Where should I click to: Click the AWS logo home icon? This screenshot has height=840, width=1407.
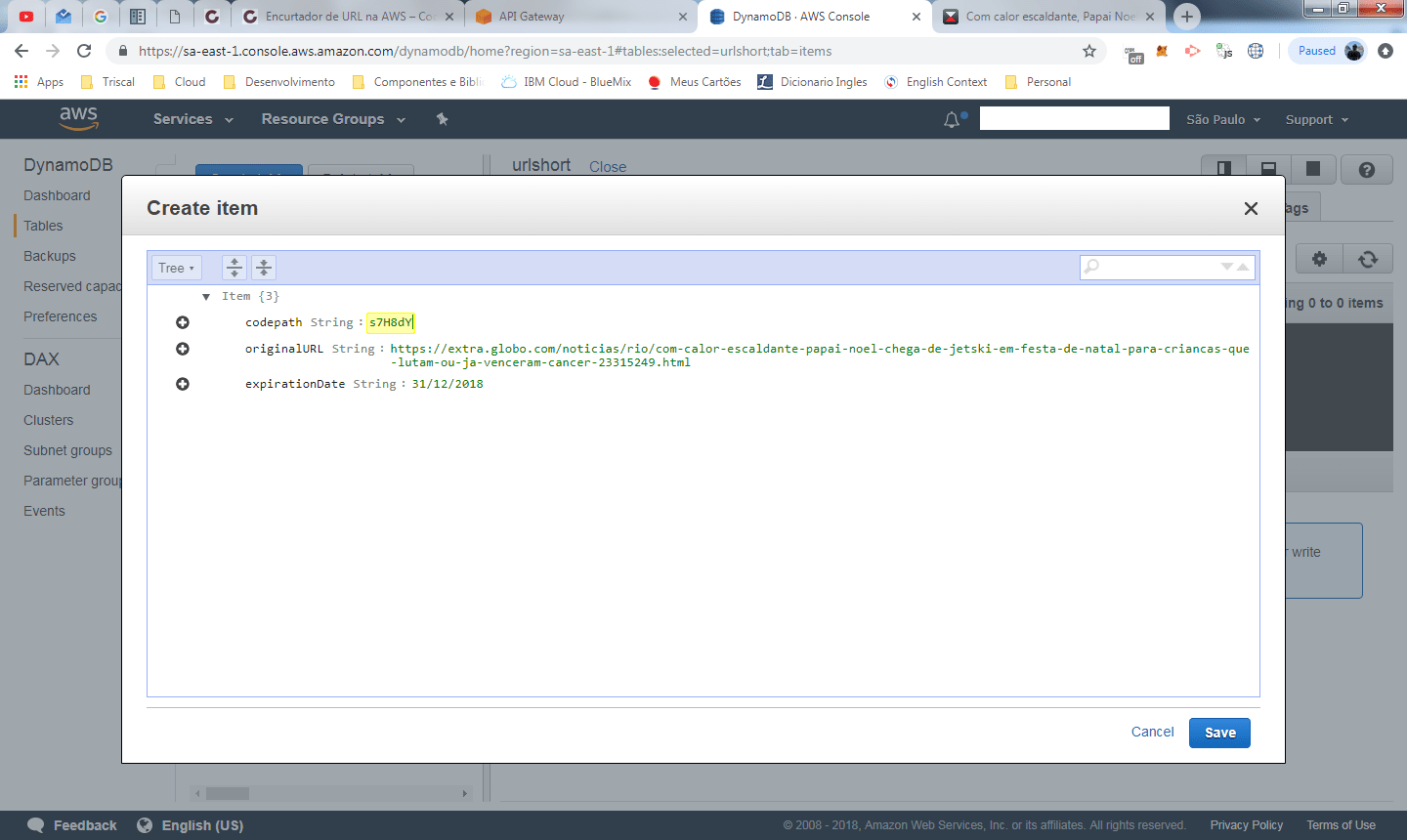click(78, 118)
